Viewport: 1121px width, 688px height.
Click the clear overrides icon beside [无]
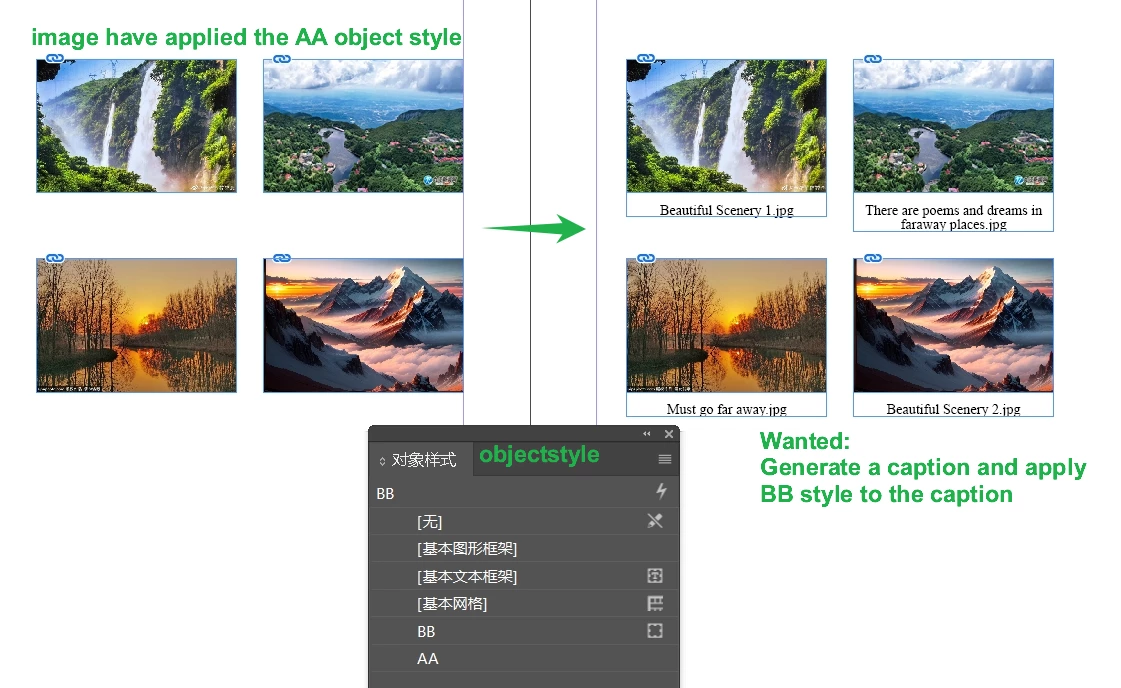[655, 521]
